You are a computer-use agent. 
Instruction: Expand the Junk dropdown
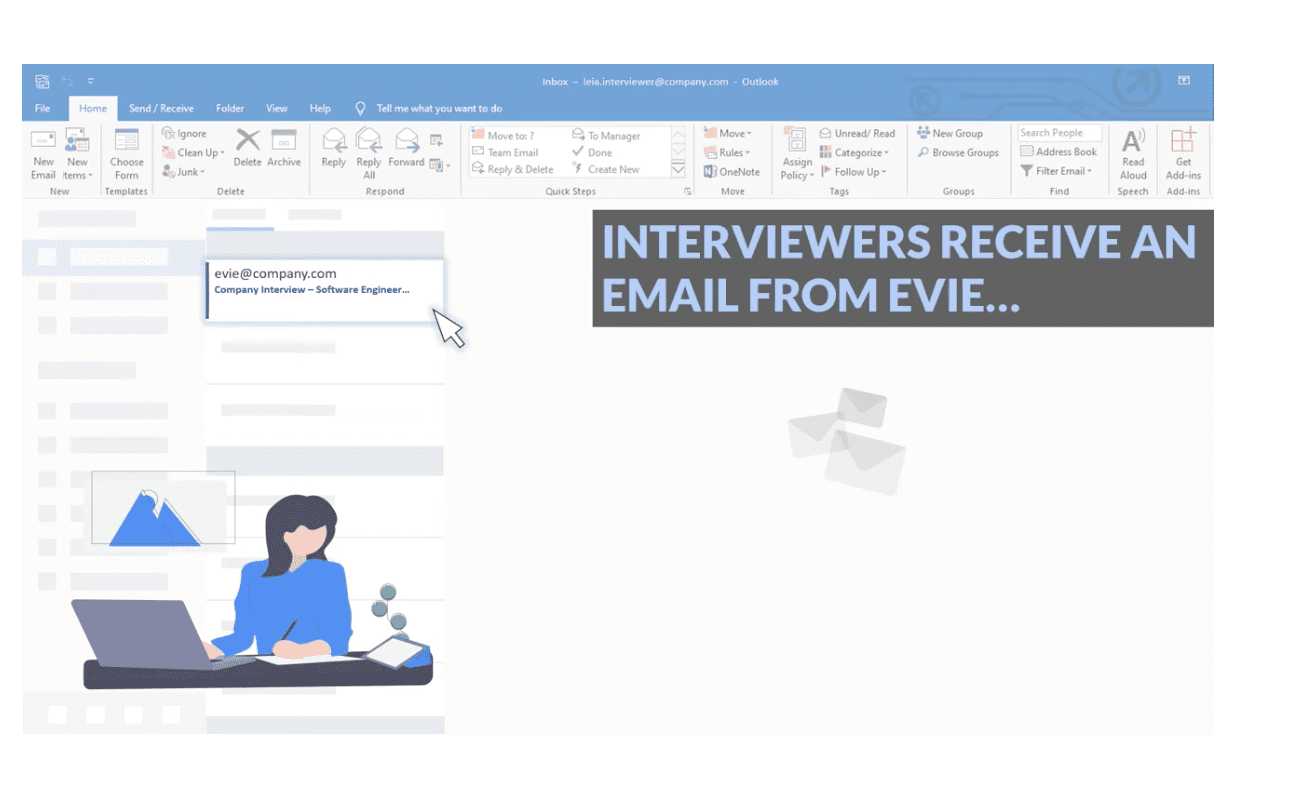point(184,171)
